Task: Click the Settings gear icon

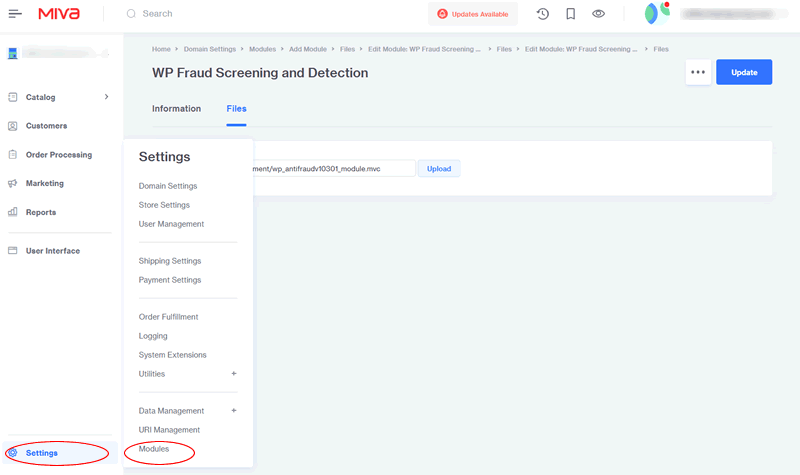Action: coord(13,453)
